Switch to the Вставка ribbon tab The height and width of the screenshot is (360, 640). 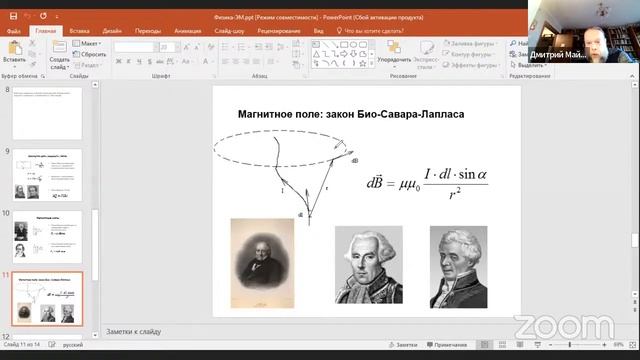tap(79, 31)
